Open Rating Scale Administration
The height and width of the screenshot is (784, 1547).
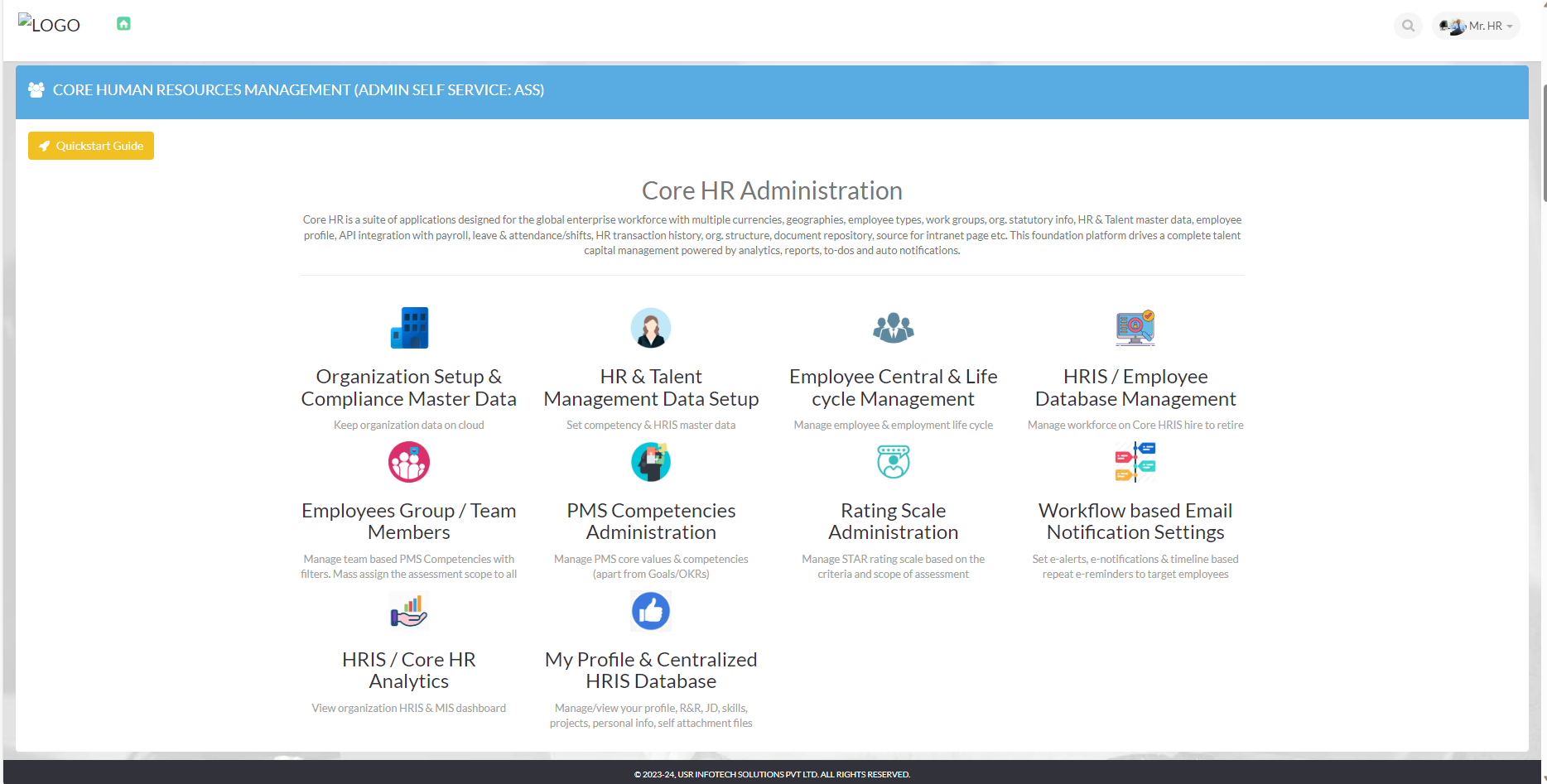(x=894, y=522)
